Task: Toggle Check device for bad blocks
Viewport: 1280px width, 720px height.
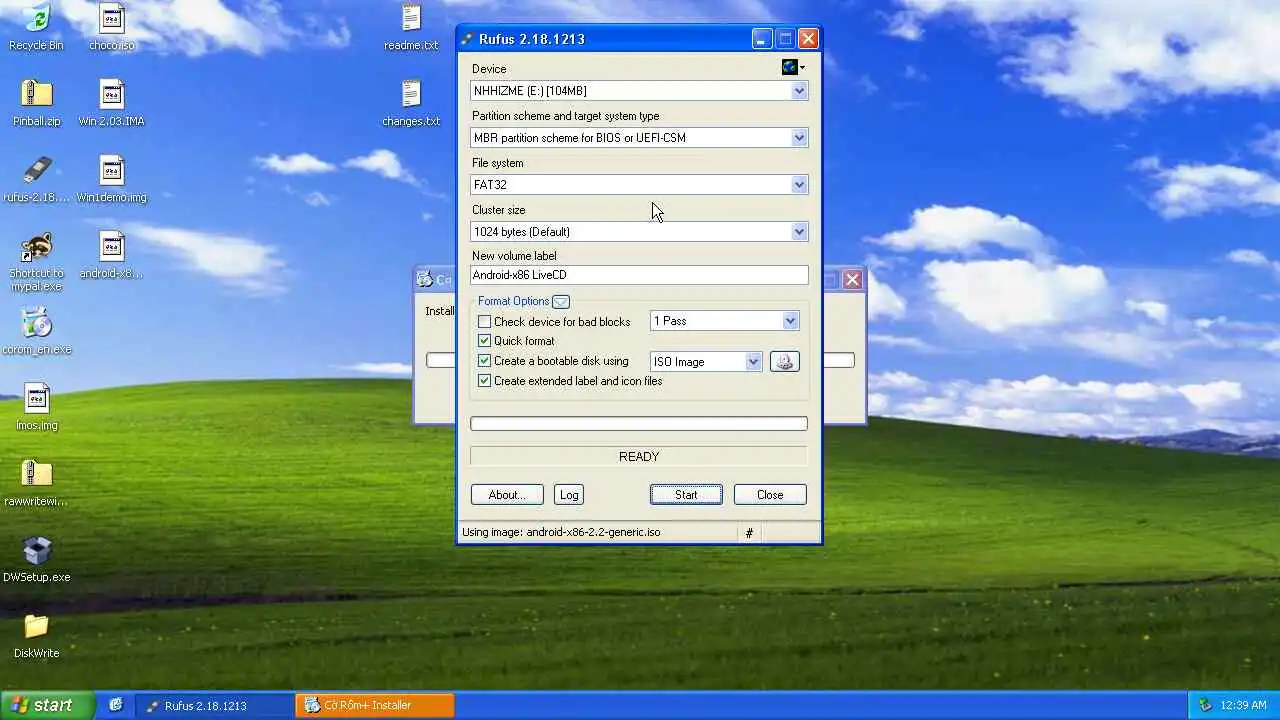Action: point(484,322)
